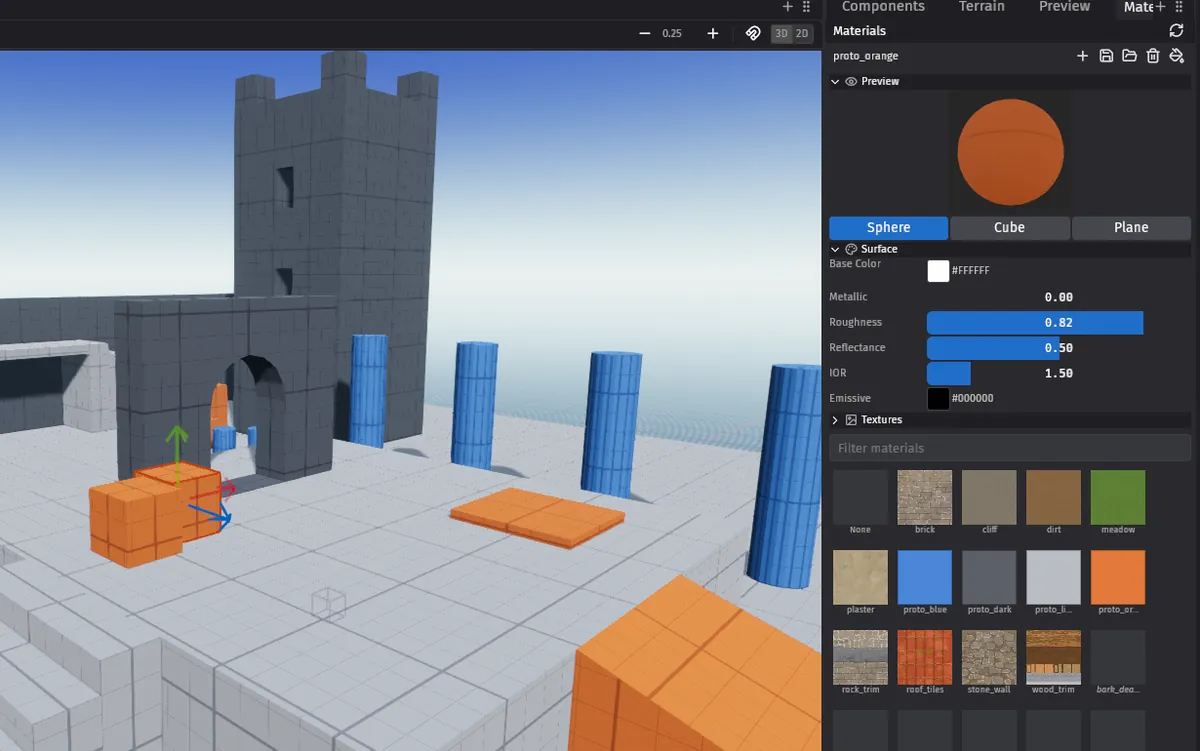
Task: Select Sphere preview shape
Action: (x=888, y=227)
